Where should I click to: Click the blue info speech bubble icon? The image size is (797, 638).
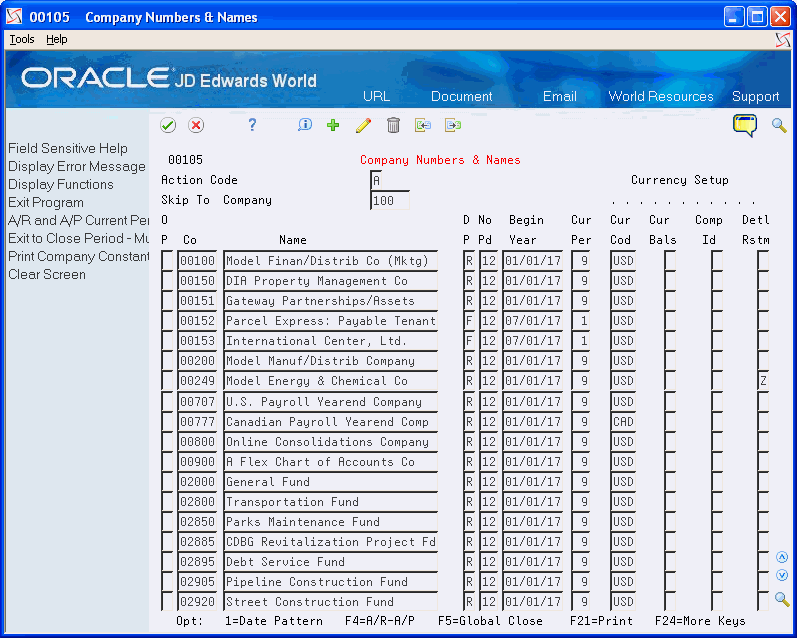pos(304,125)
